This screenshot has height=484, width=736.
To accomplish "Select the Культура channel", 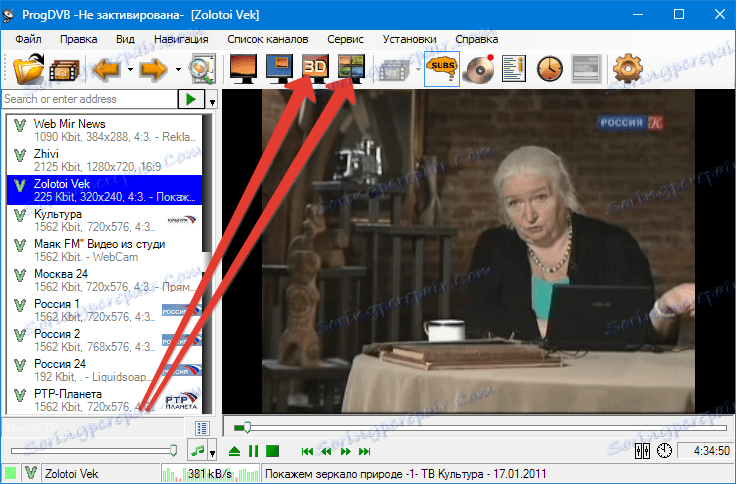I will [104, 220].
